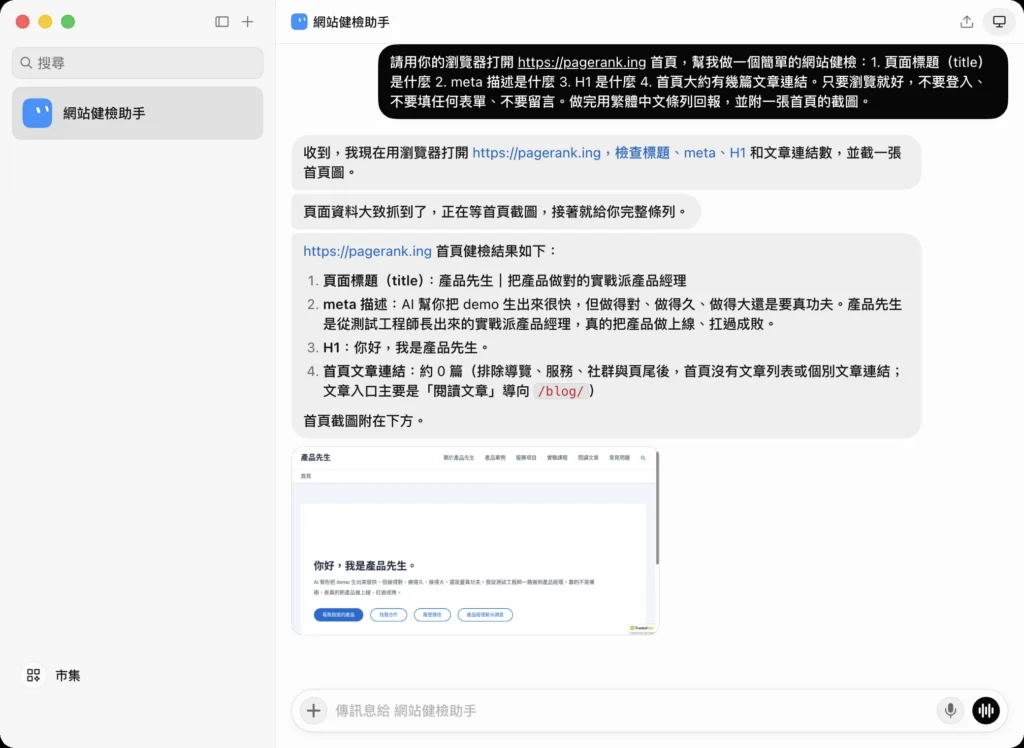The height and width of the screenshot is (748, 1024).
Task: Open the homepage screenshot thumbnail
Action: click(x=475, y=541)
